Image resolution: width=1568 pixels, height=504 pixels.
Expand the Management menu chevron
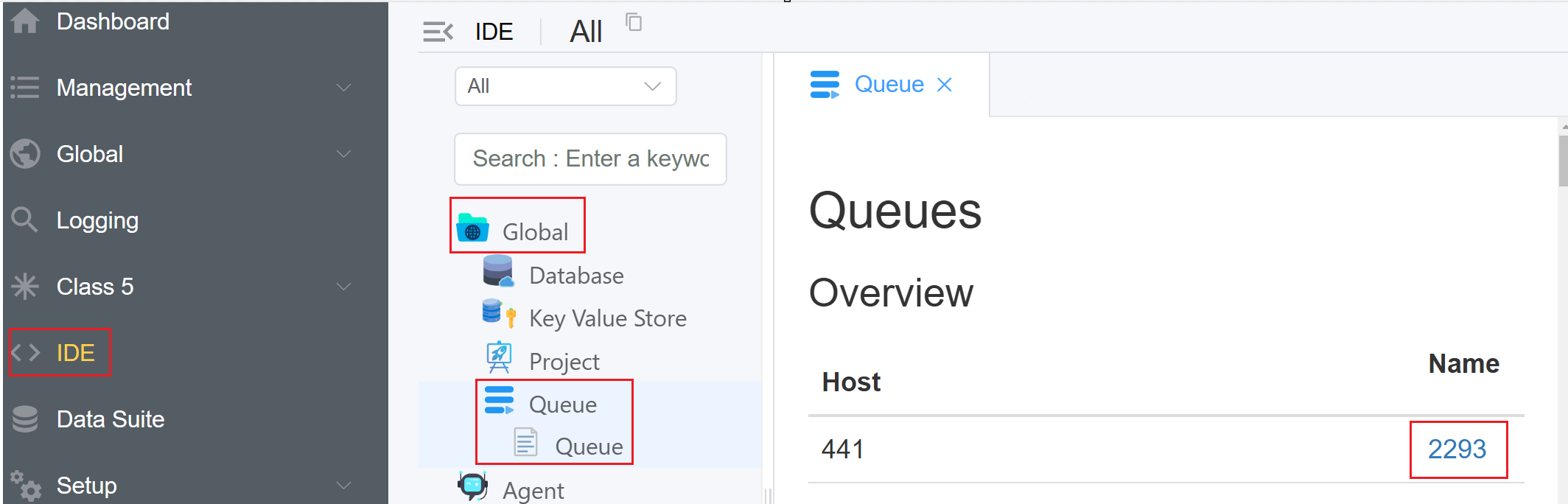(343, 88)
